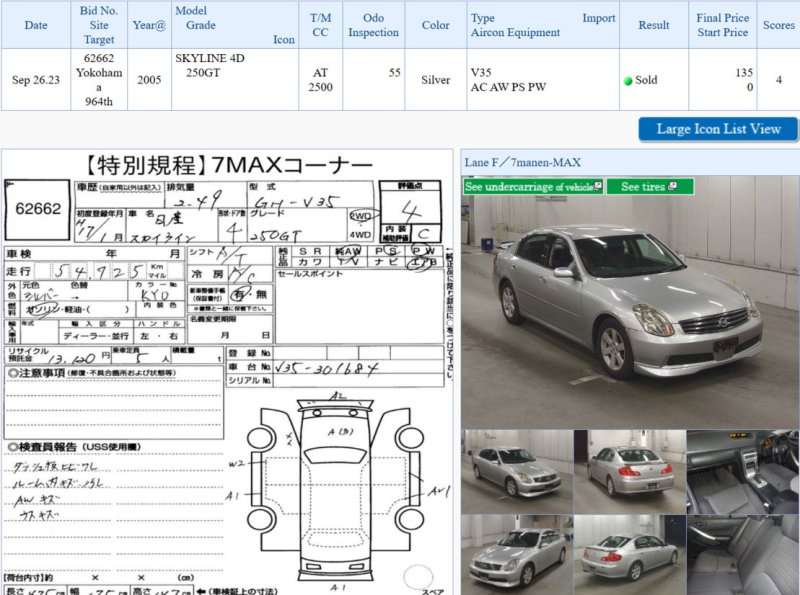Click the Large Icon List View button
Viewport: 800px width, 595px height.
718,129
